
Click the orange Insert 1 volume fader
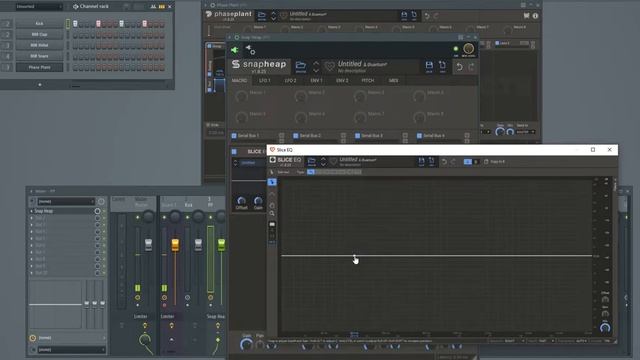(175, 244)
